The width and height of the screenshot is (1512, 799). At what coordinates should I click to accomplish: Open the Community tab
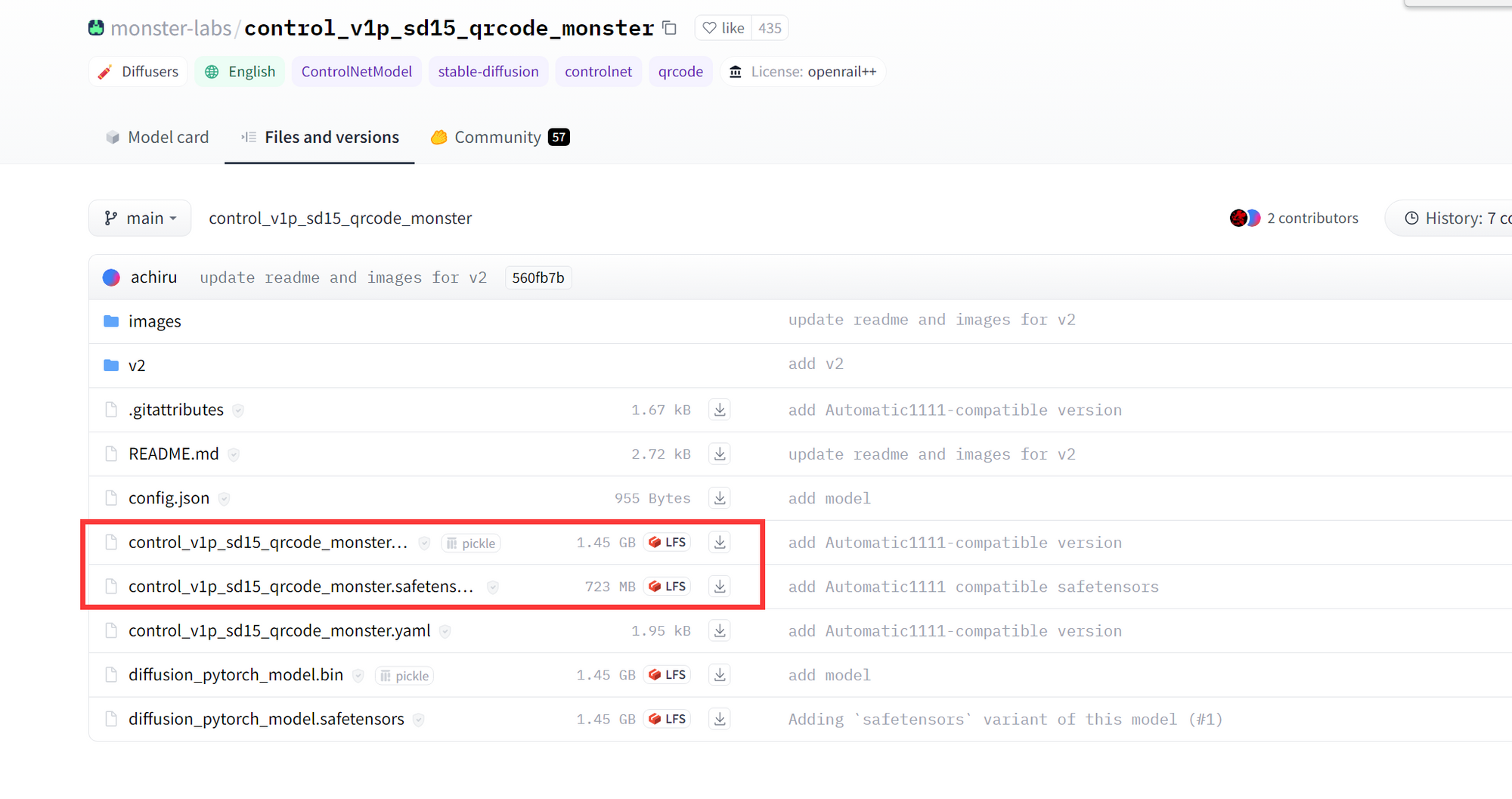498,137
